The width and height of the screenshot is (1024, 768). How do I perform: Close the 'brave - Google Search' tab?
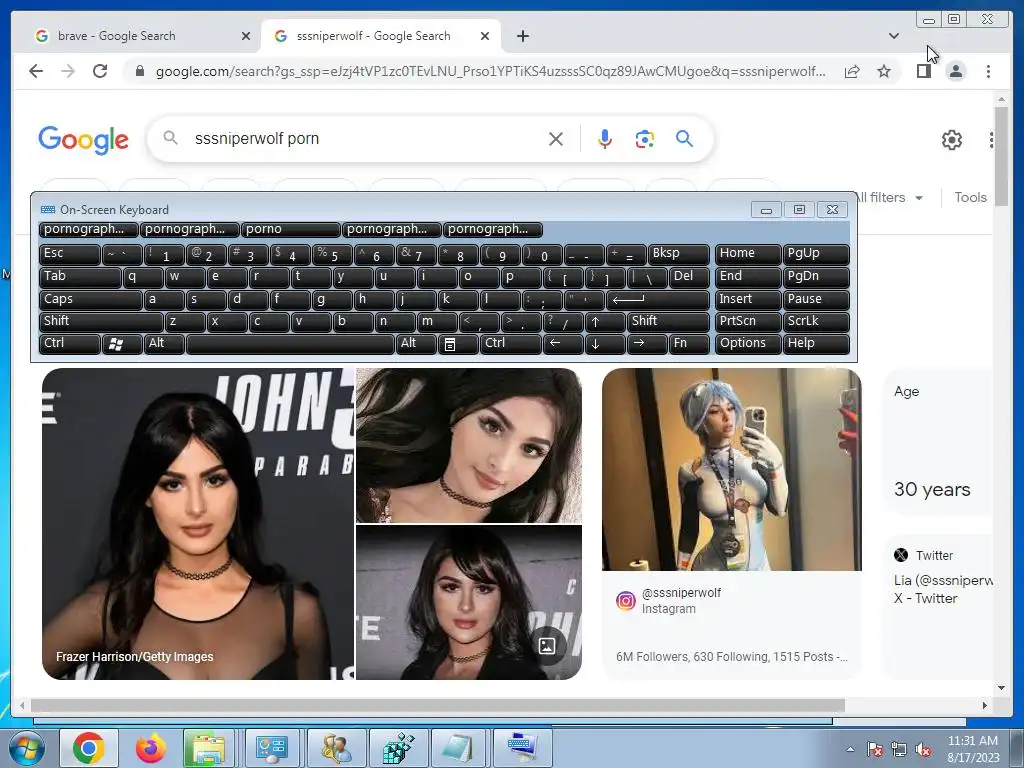[246, 36]
